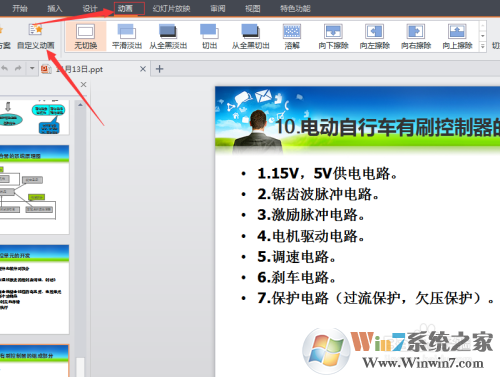Viewport: 500px width, 377px height.
Task: Choose the 切出 transition effect
Action: (x=209, y=36)
